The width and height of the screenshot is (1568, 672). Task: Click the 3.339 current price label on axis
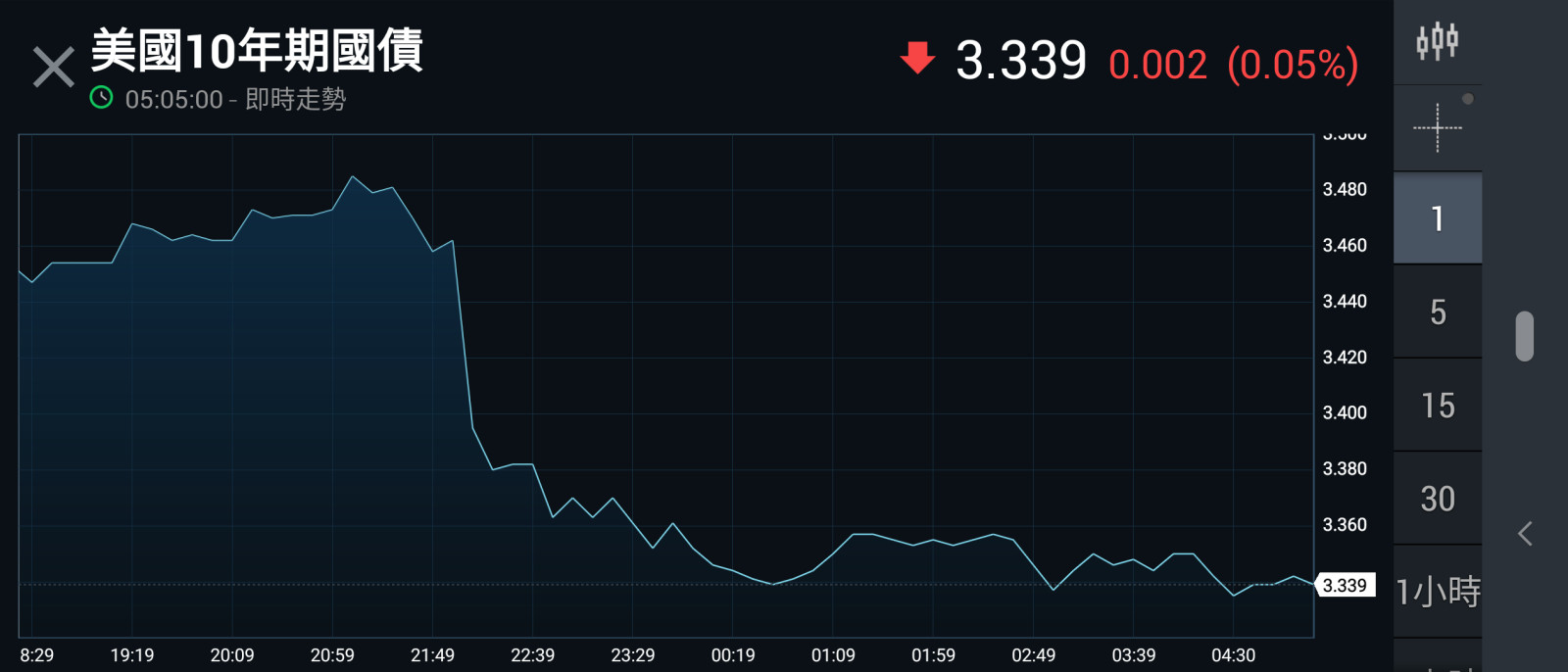1345,585
